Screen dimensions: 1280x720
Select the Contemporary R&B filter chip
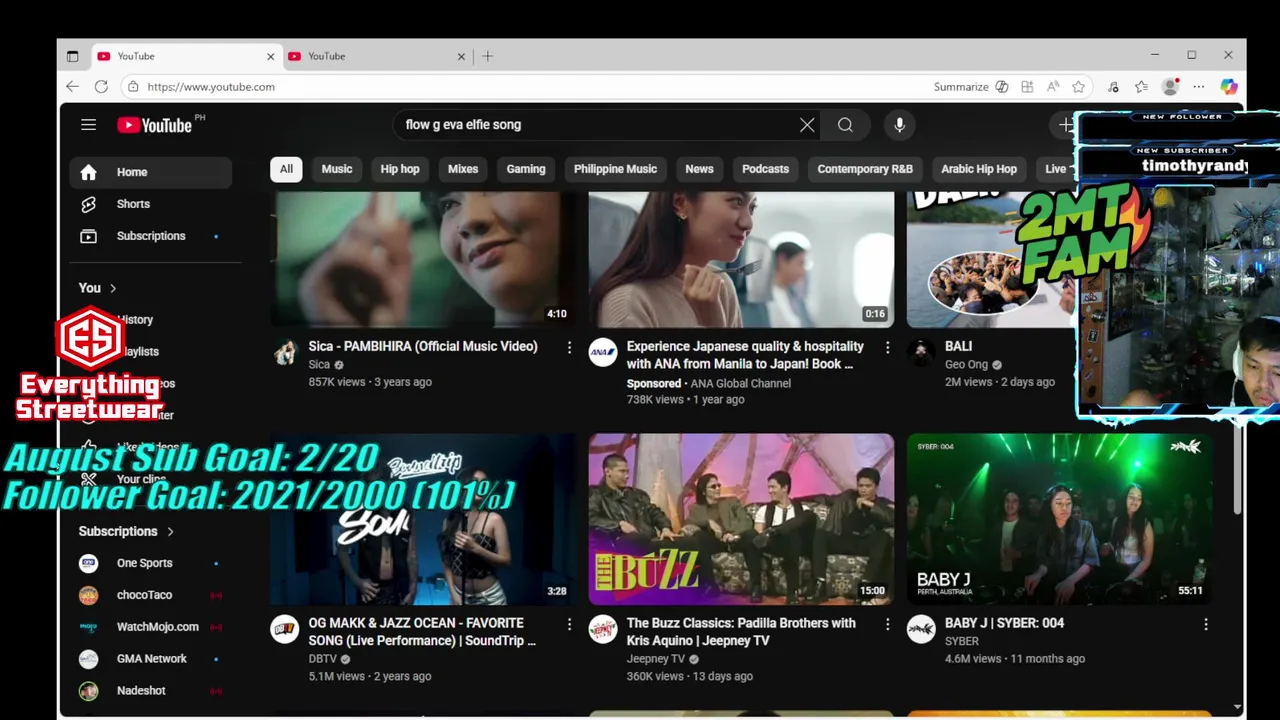coord(865,169)
